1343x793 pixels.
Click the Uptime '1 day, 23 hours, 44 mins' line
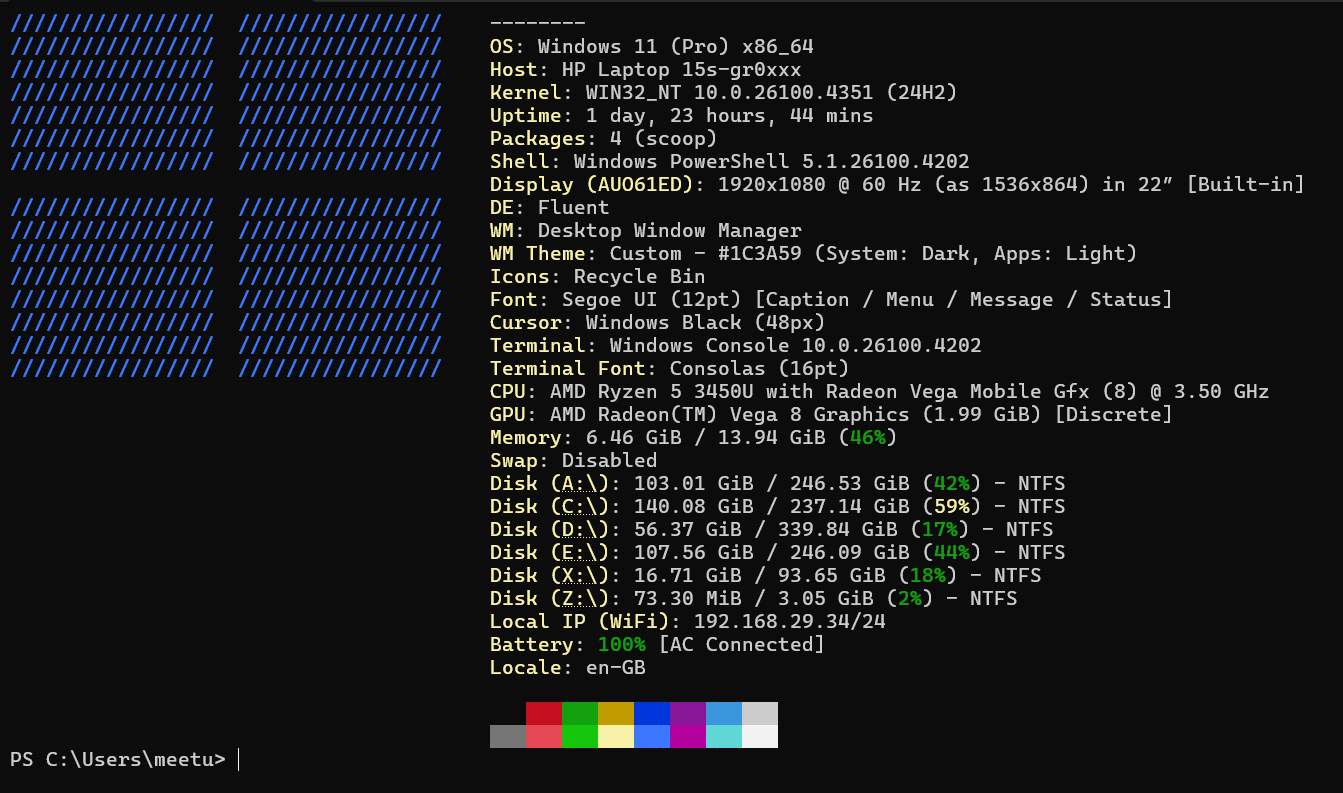[681, 115]
